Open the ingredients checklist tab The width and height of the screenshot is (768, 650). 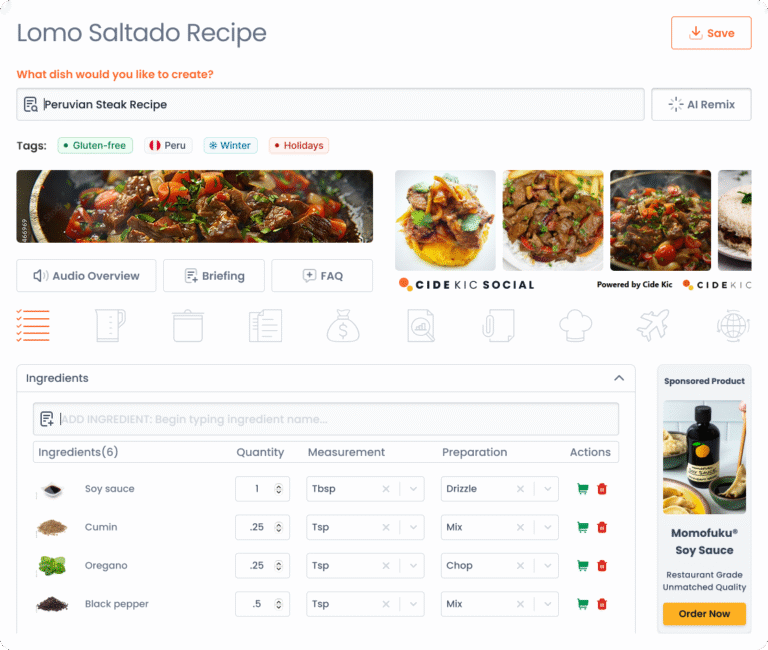[33, 326]
